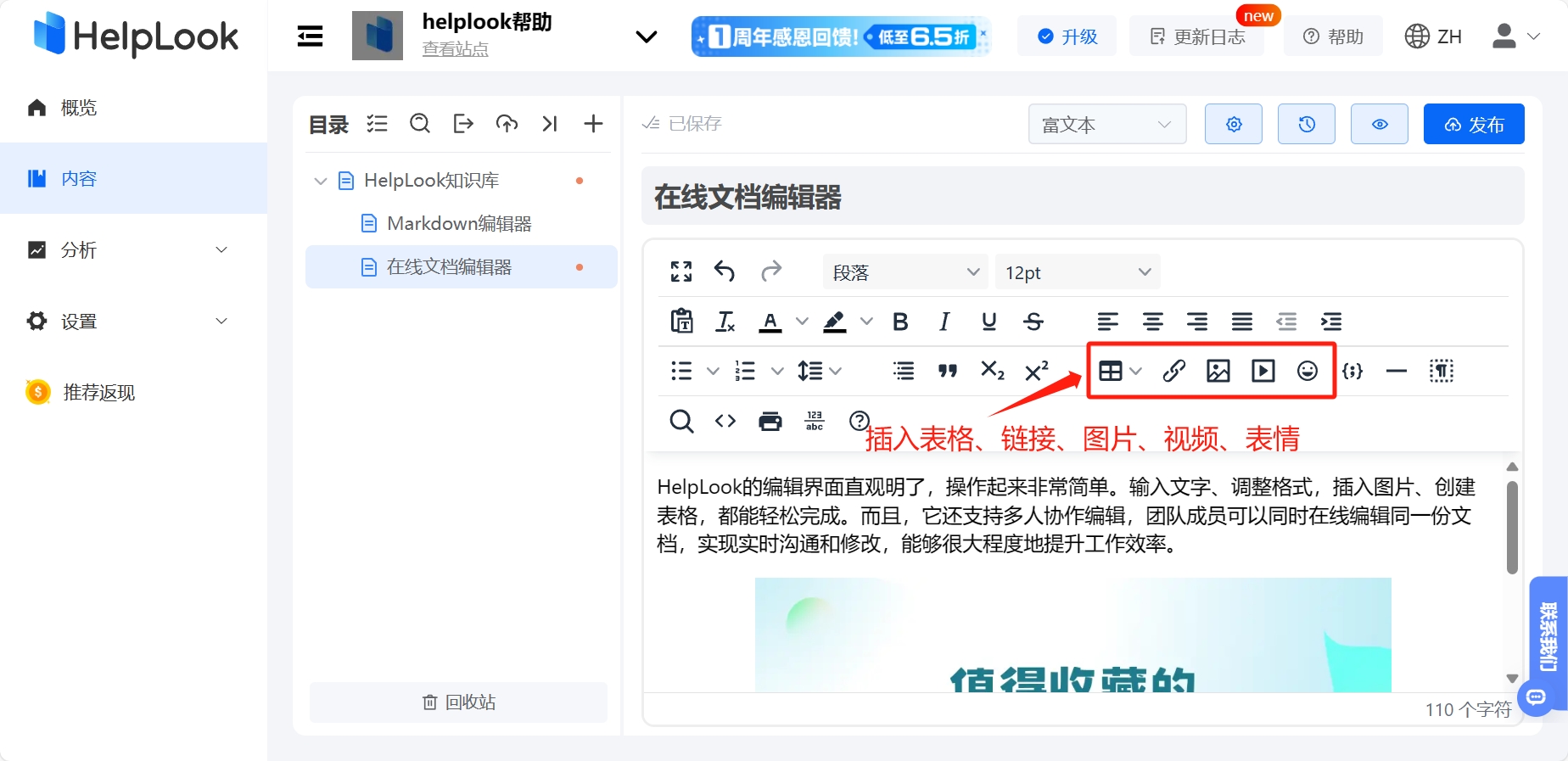Screen dimensions: 1568x761
Task: Expand numbered list style options
Action: 777,371
